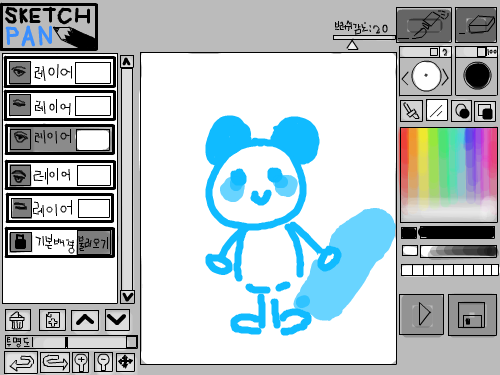This screenshot has width=500, height=375.
Task: Select the first 레이어 layer name
Action: coord(53,72)
